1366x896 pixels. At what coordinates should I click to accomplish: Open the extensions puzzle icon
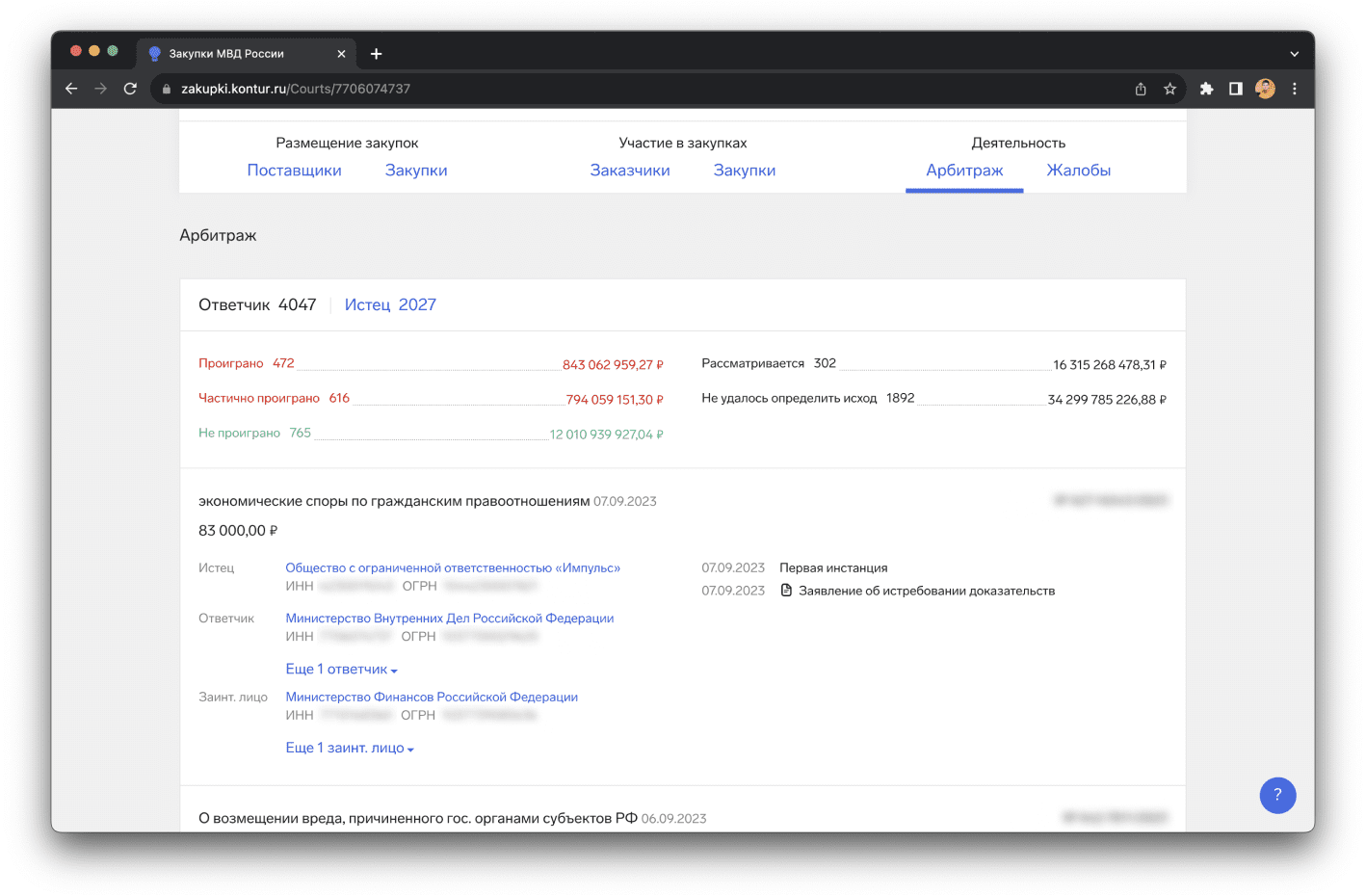point(1206,89)
